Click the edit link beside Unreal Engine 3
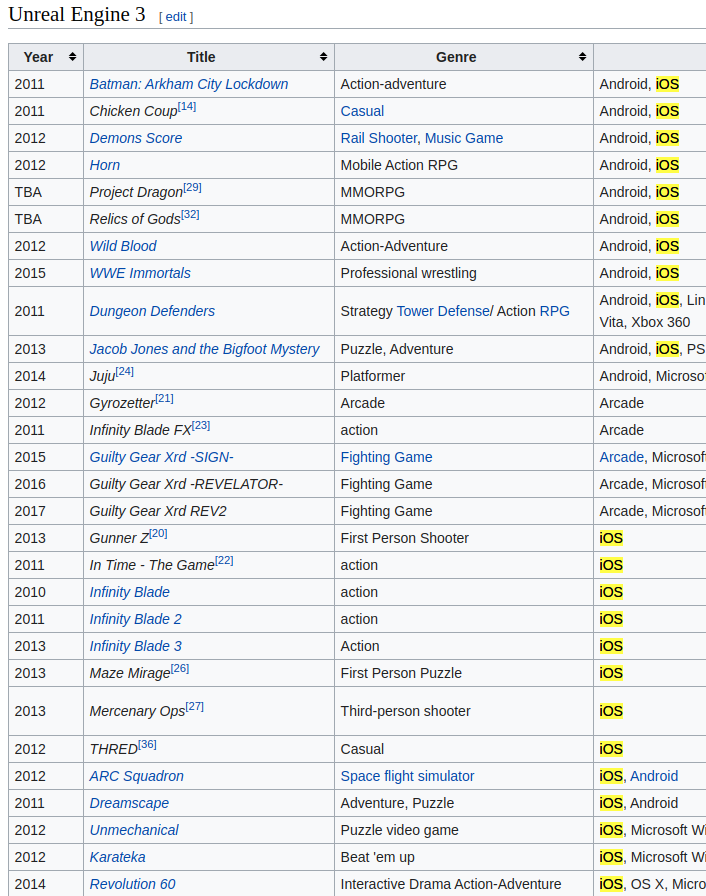Screen dimensions: 706x896 pyautogui.click(x=176, y=17)
